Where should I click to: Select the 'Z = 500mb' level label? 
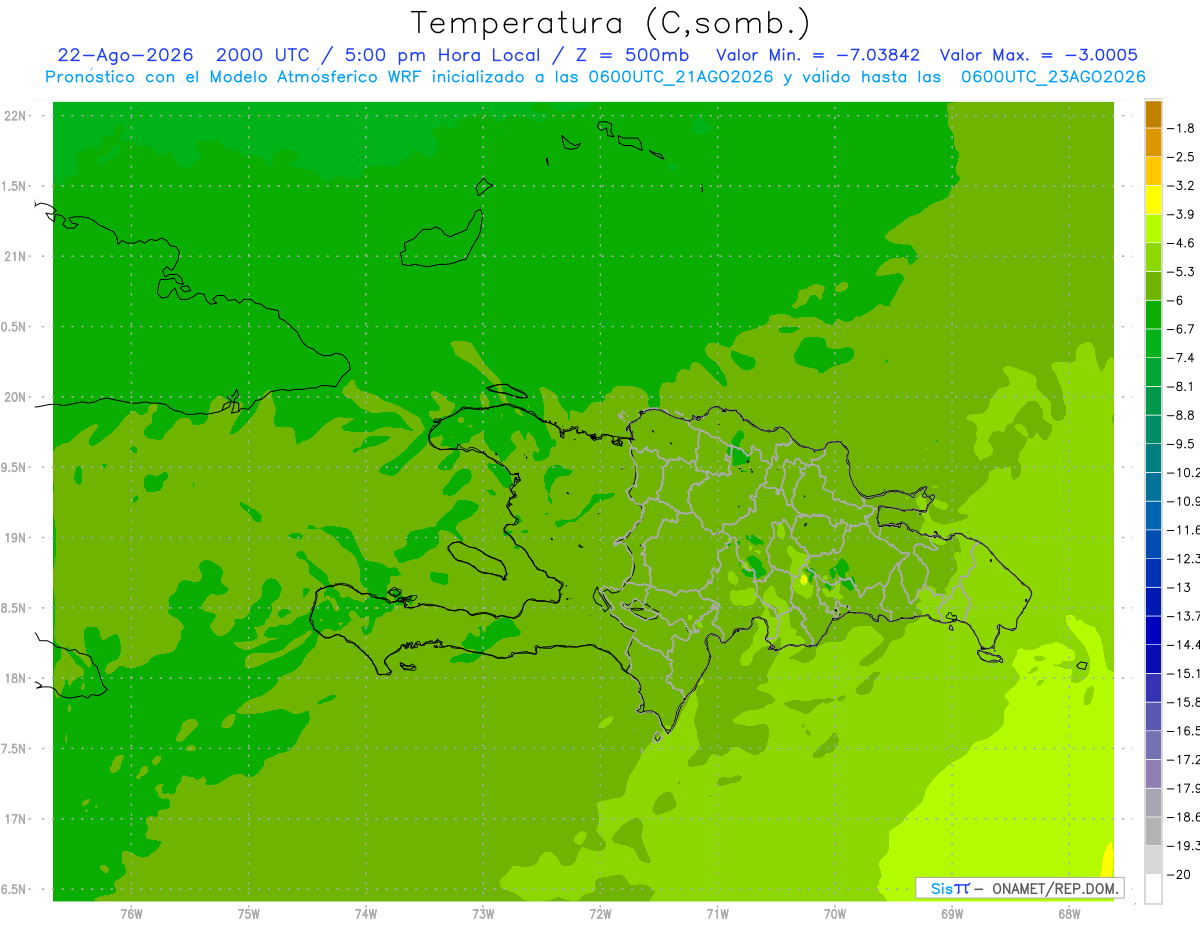632,55
